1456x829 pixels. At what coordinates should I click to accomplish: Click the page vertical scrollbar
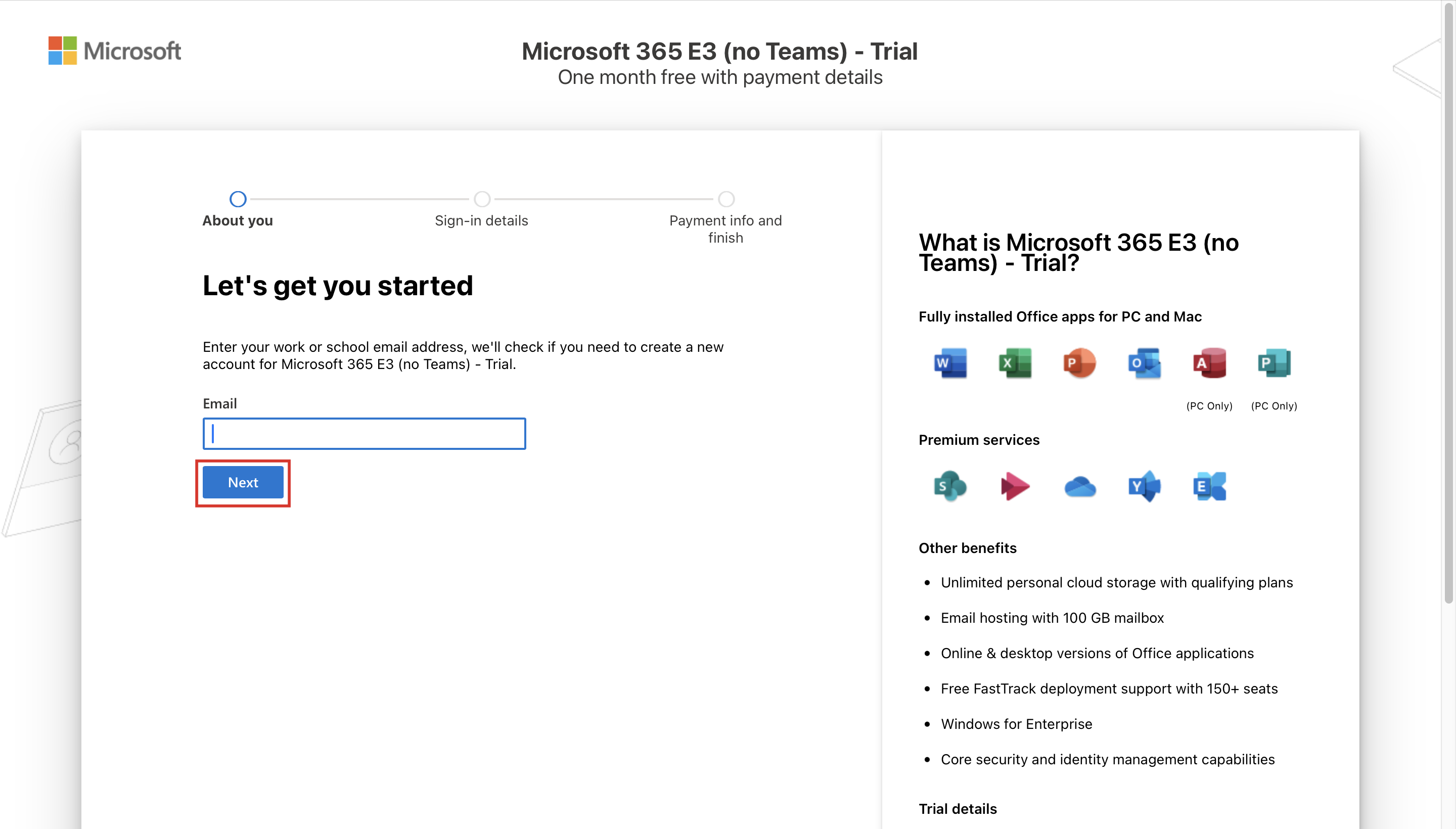[x=1448, y=302]
